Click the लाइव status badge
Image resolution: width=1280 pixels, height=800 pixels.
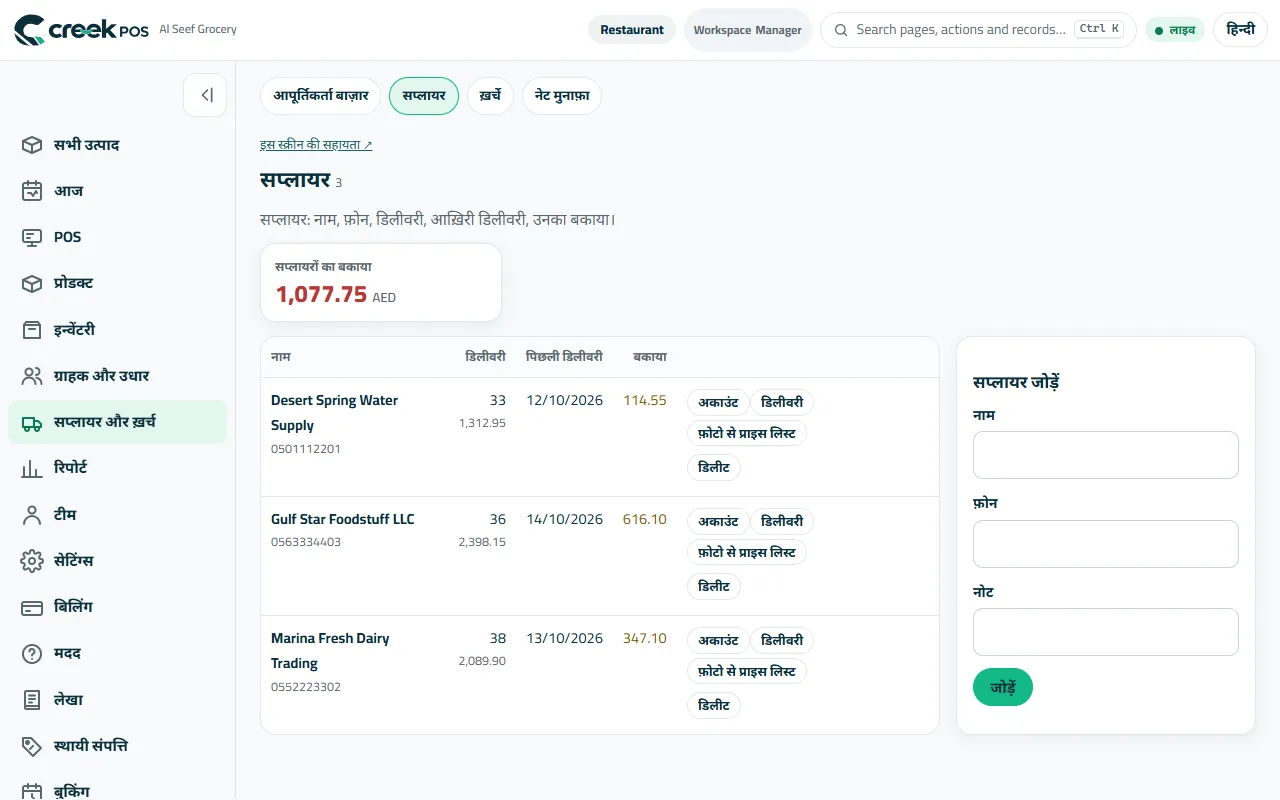1175,30
